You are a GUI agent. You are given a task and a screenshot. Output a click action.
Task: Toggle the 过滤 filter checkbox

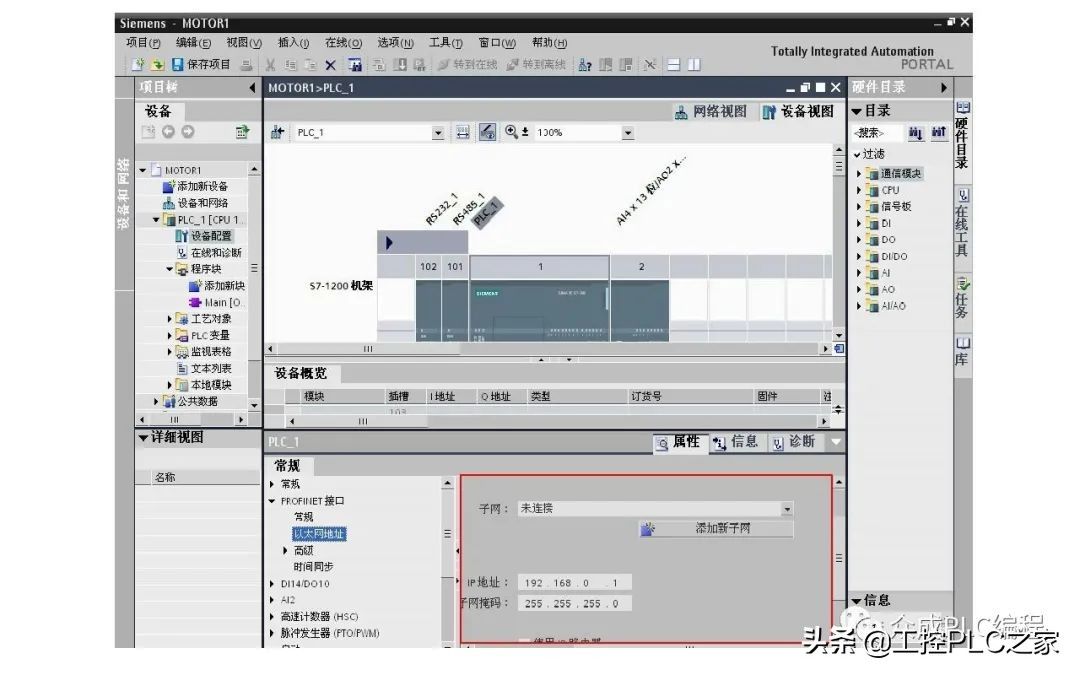pyautogui.click(x=857, y=154)
